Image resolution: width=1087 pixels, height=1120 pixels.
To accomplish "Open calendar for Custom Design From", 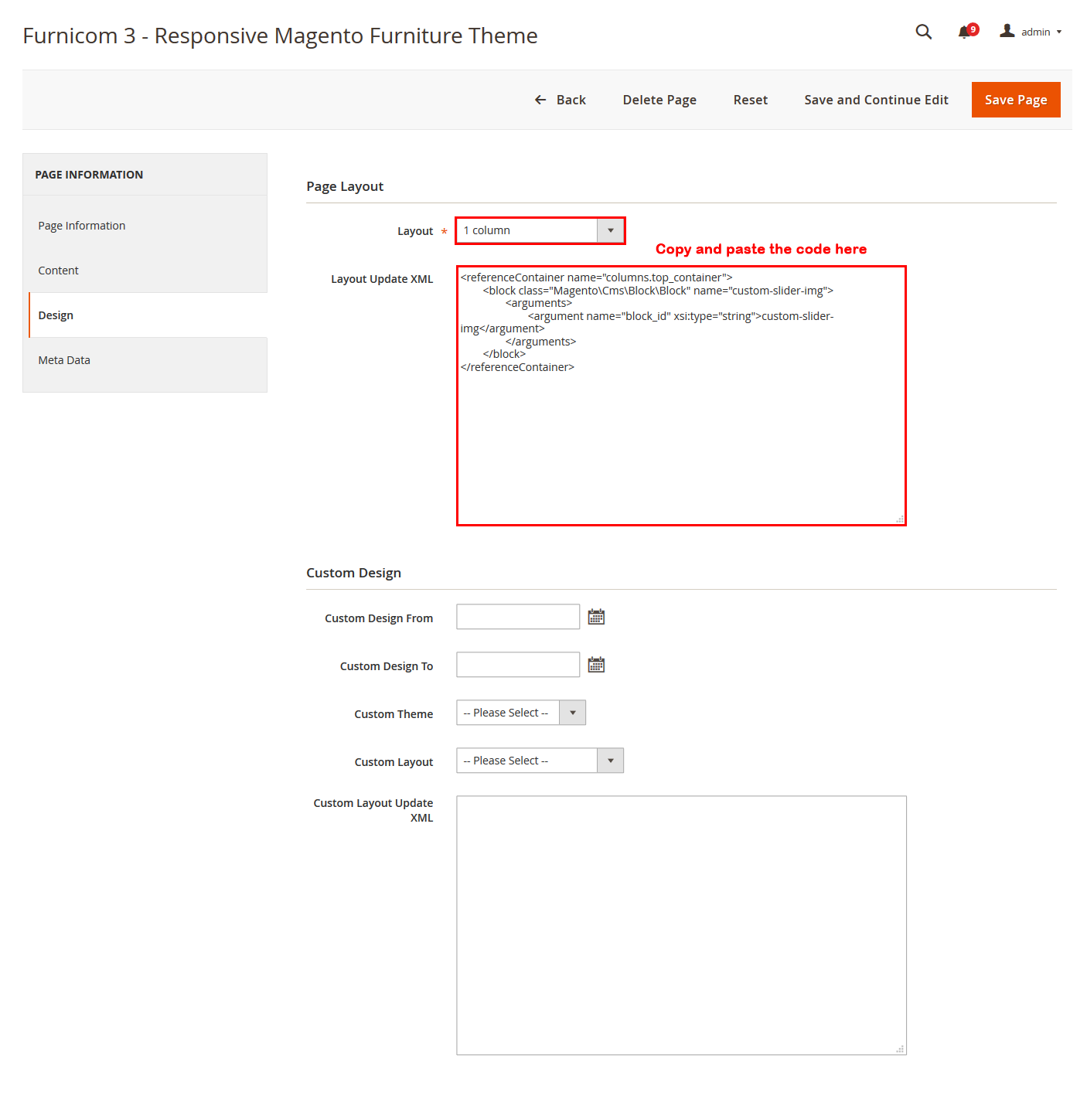I will pos(596,617).
